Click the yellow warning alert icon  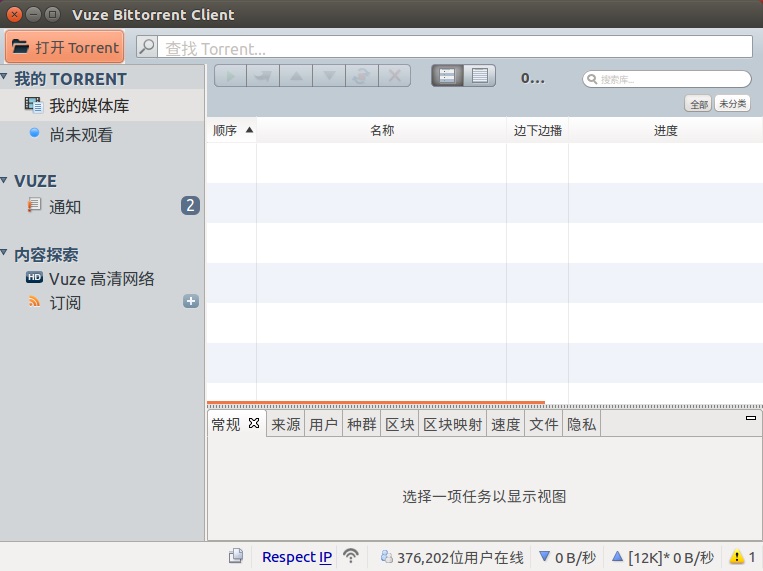pyautogui.click(x=736, y=556)
